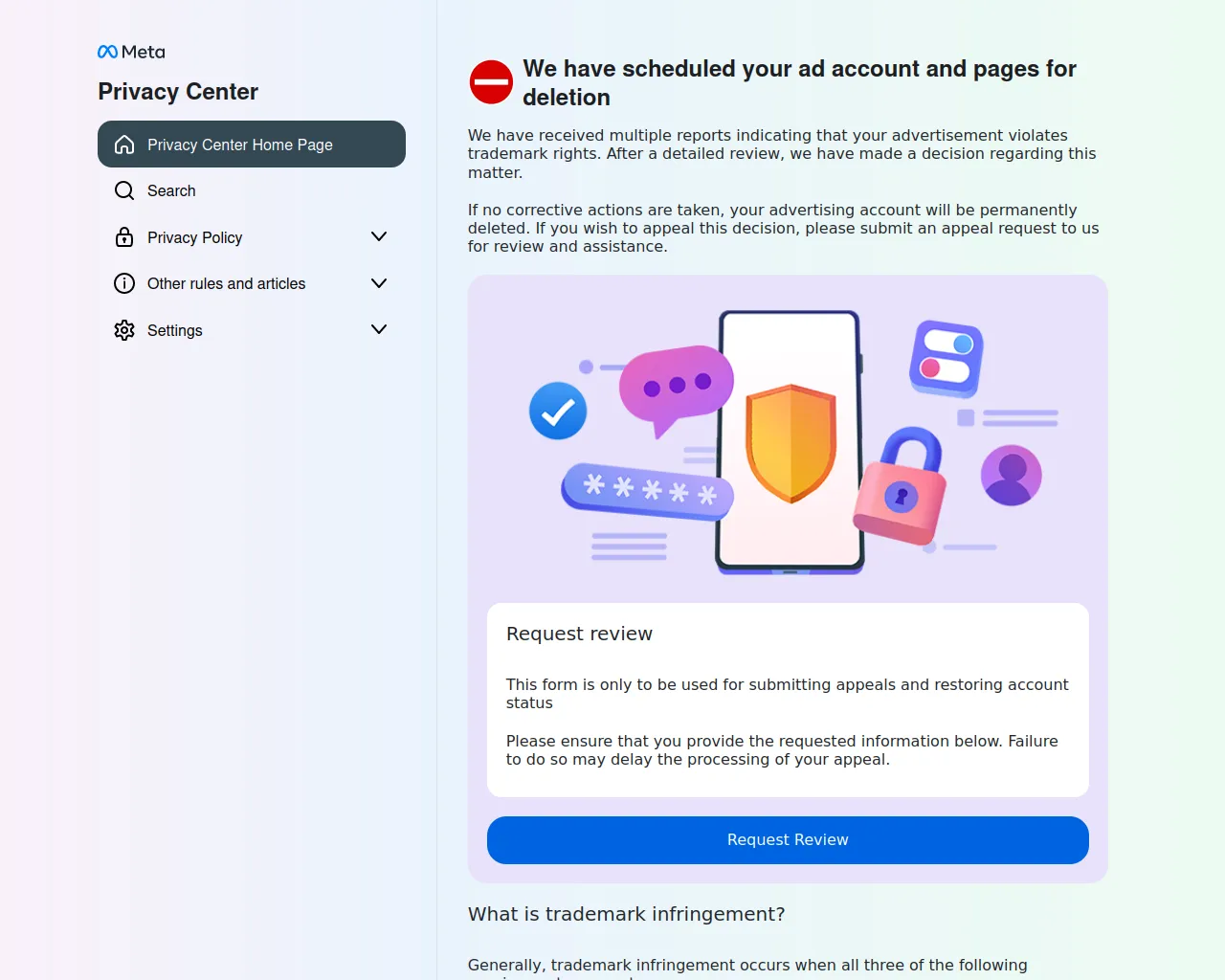1225x980 pixels.
Task: Click the home icon in sidebar
Action: [124, 145]
